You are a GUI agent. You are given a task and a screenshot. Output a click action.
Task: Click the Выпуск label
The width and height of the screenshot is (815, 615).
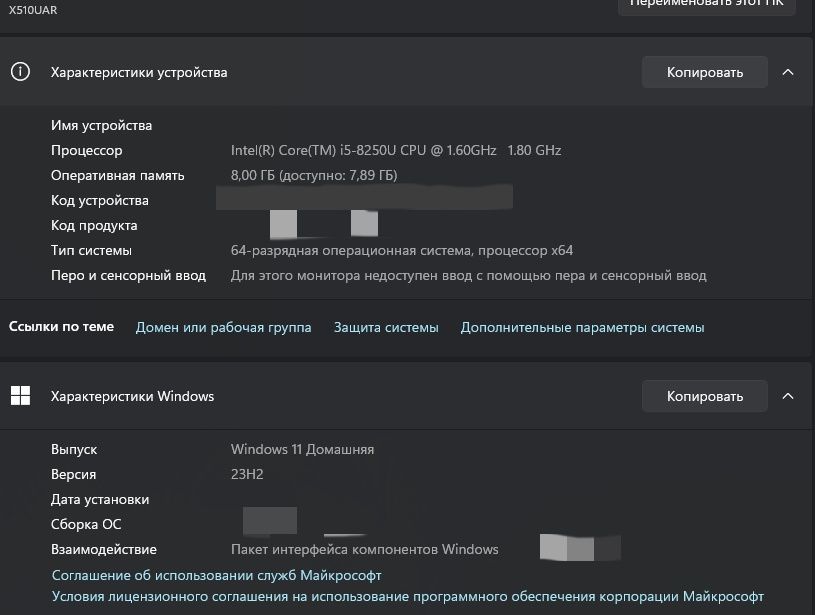pyautogui.click(x=74, y=450)
